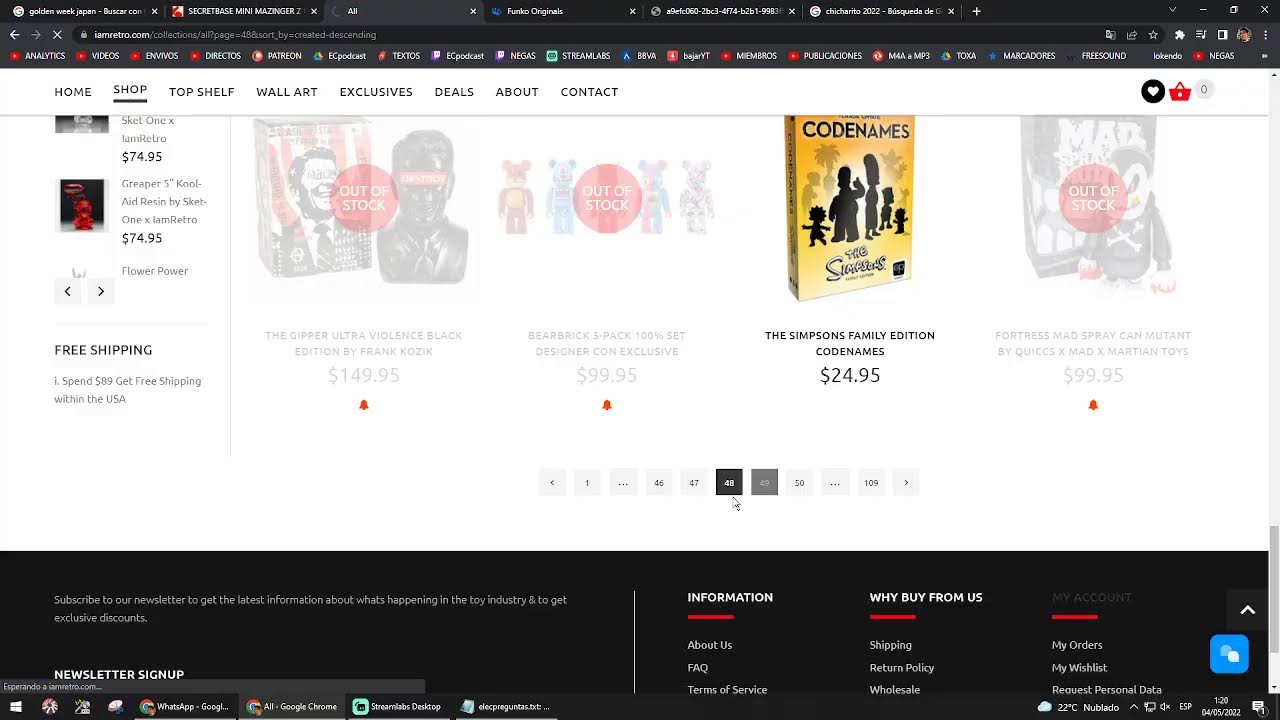Click the Chrome profile avatar
The image size is (1280, 720).
(x=1243, y=34)
